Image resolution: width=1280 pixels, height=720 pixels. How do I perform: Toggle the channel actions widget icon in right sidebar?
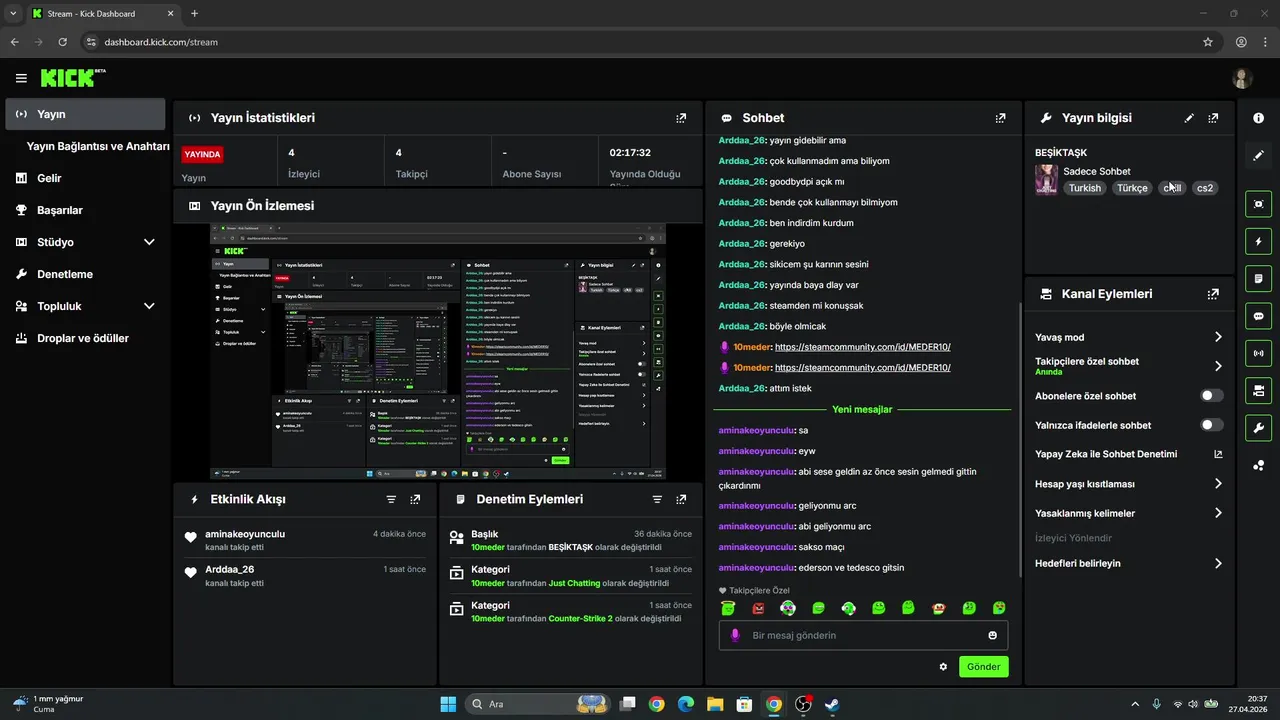click(1258, 390)
